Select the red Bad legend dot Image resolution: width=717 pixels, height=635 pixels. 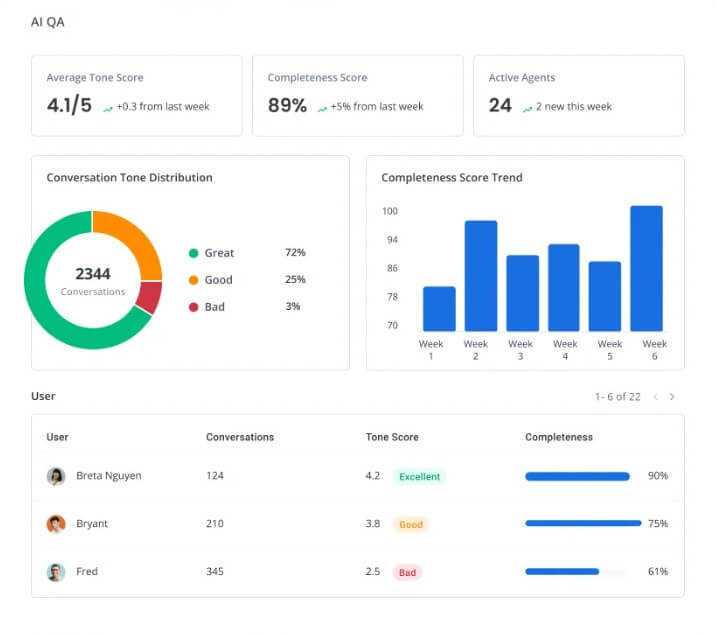click(x=193, y=307)
